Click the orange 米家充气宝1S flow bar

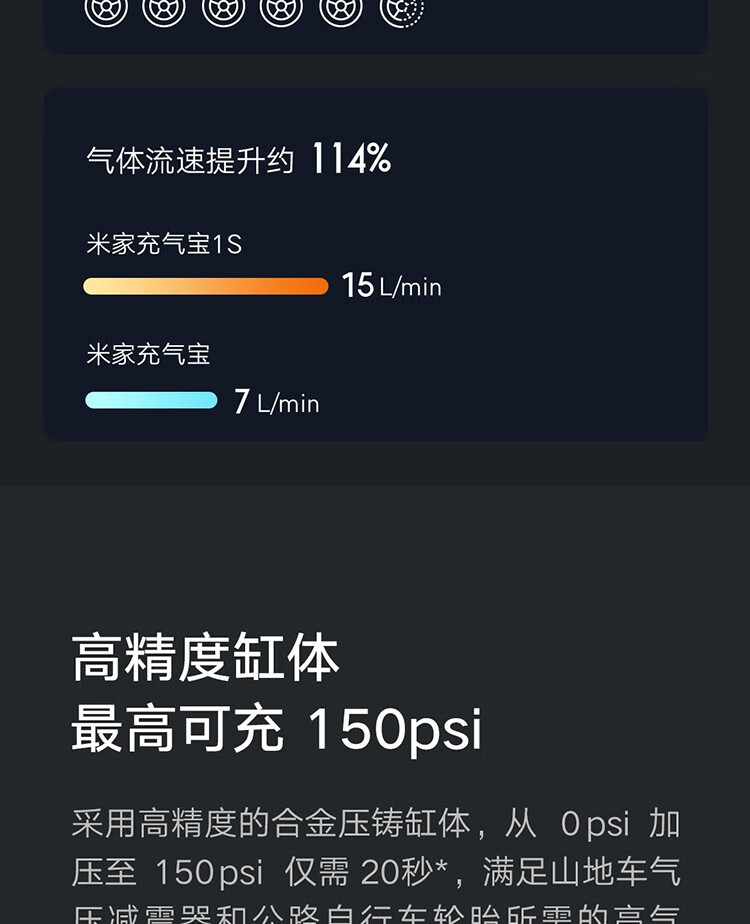pyautogui.click(x=206, y=287)
